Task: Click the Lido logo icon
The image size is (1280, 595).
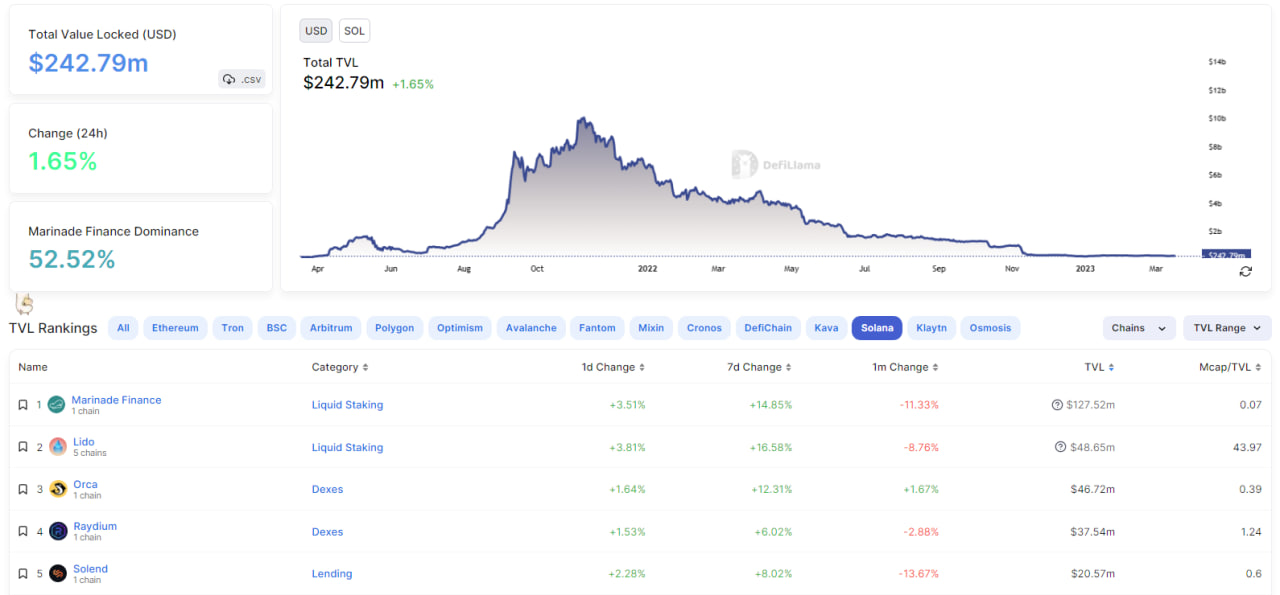Action: [58, 447]
